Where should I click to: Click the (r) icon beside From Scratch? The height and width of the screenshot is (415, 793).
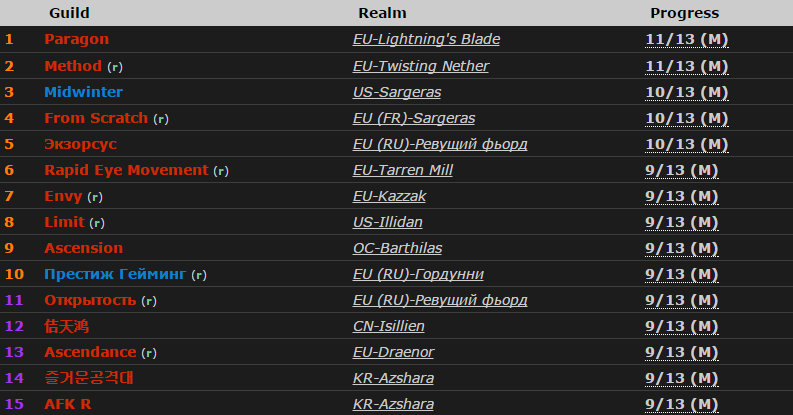pos(161,119)
